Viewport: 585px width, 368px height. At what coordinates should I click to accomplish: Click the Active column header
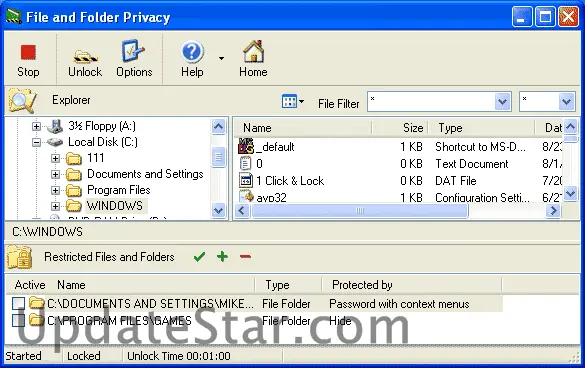click(x=30, y=285)
